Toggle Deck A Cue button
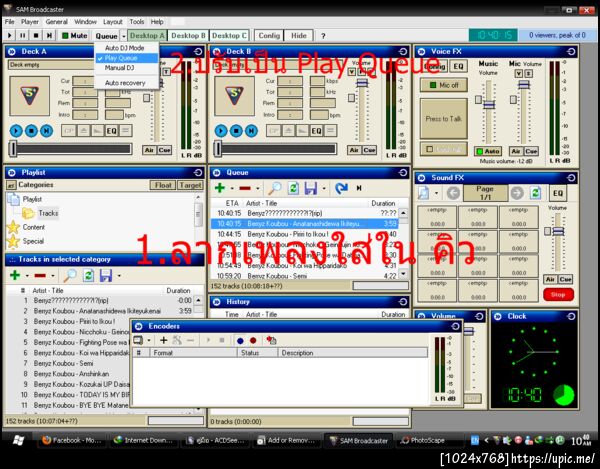Viewport: 600px width, 469px height. 165,150
